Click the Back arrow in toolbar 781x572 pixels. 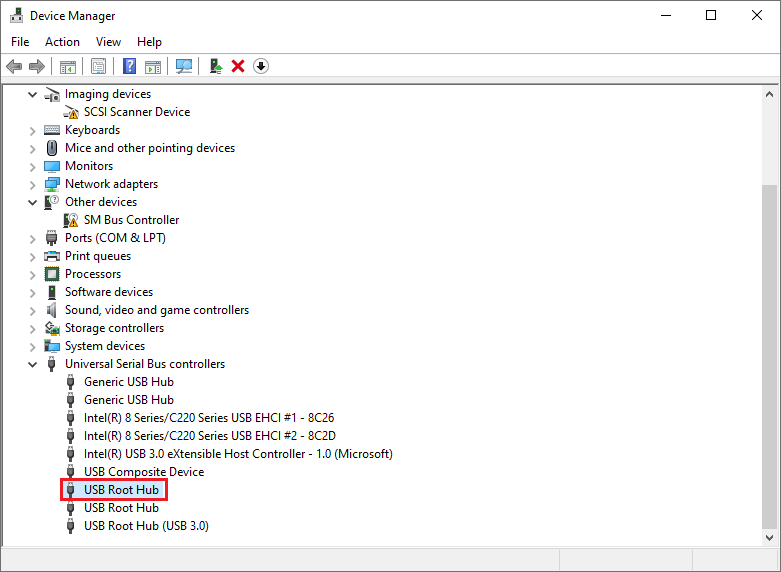click(14, 66)
